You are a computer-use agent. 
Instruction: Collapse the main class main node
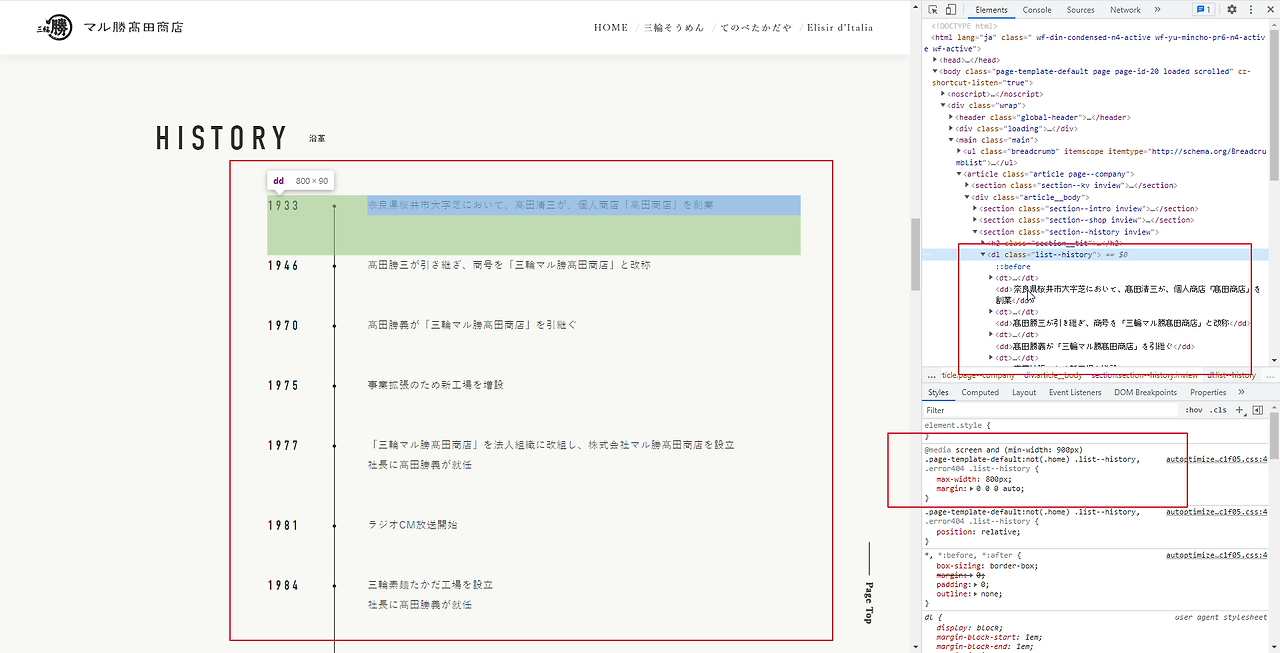coord(951,140)
